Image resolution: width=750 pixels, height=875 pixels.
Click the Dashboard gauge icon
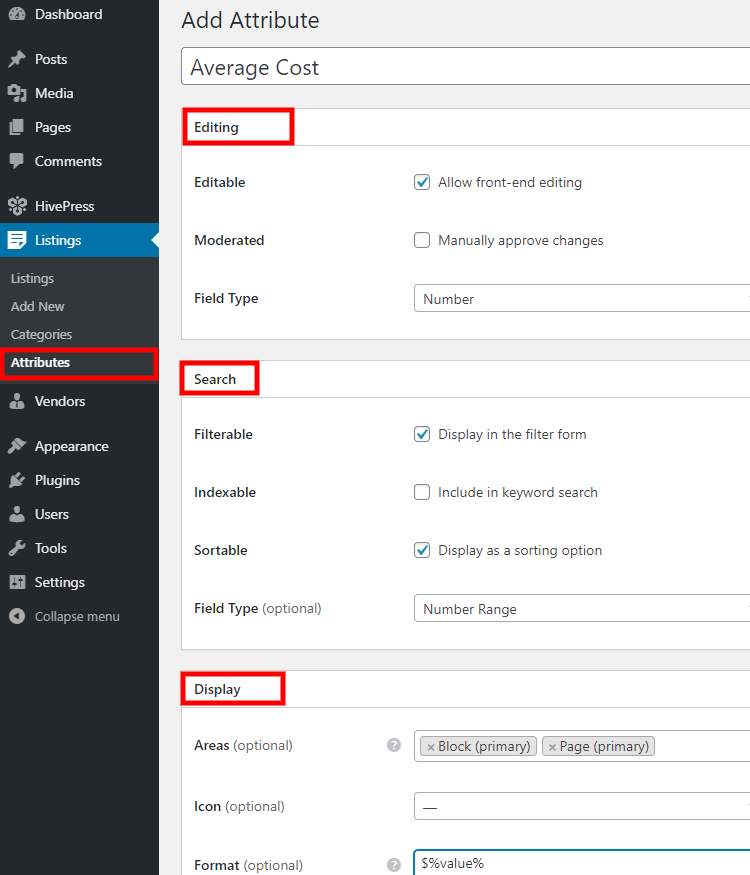pos(17,14)
